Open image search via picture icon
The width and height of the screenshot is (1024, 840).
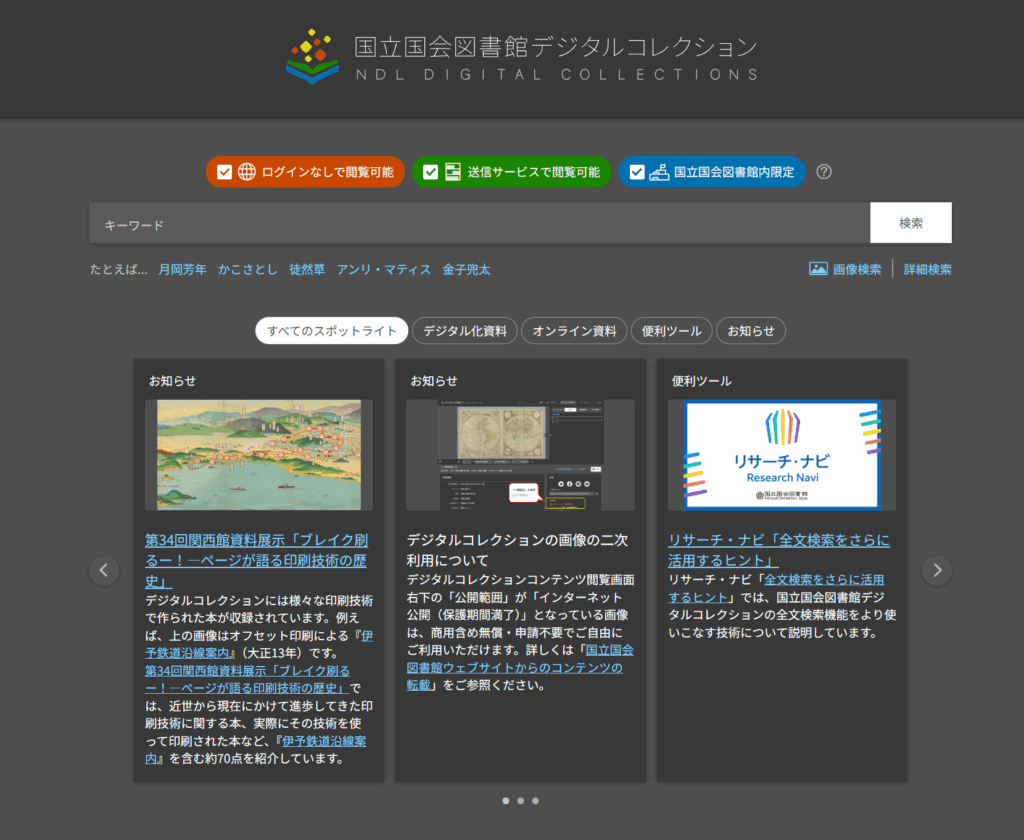pos(818,269)
